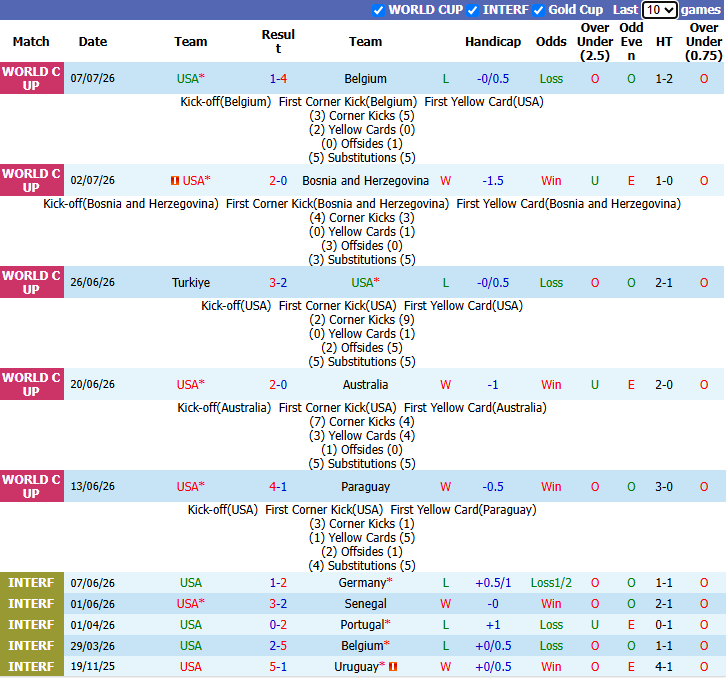Click the Paraguay team name
726x678 pixels.
pyautogui.click(x=365, y=487)
